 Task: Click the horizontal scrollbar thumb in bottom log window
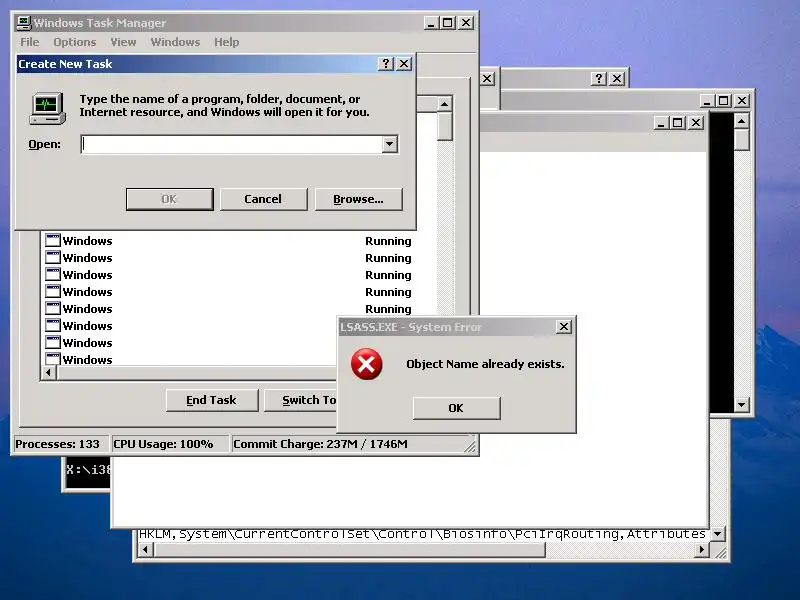(x=349, y=549)
